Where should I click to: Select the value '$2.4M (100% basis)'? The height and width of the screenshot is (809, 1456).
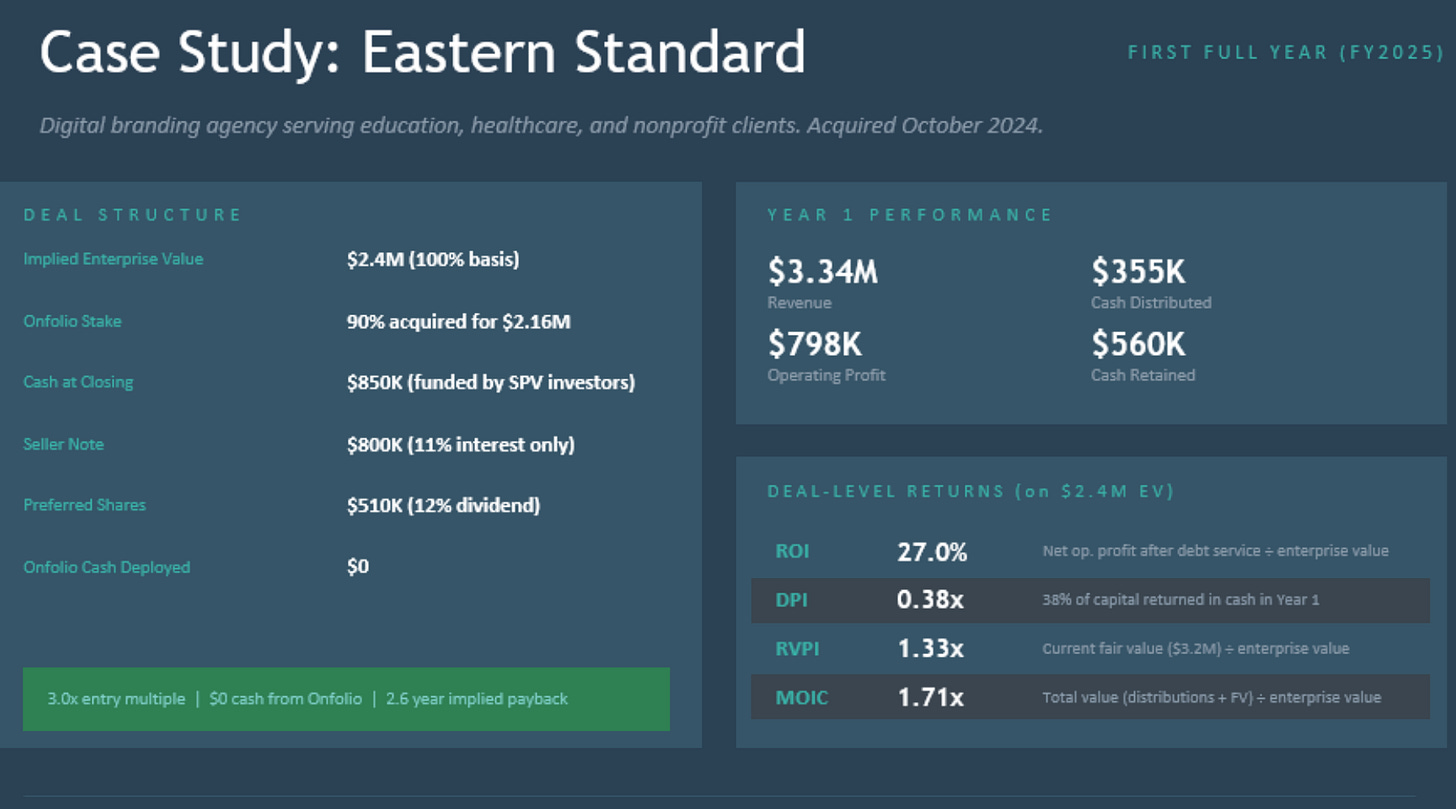[x=433, y=260]
